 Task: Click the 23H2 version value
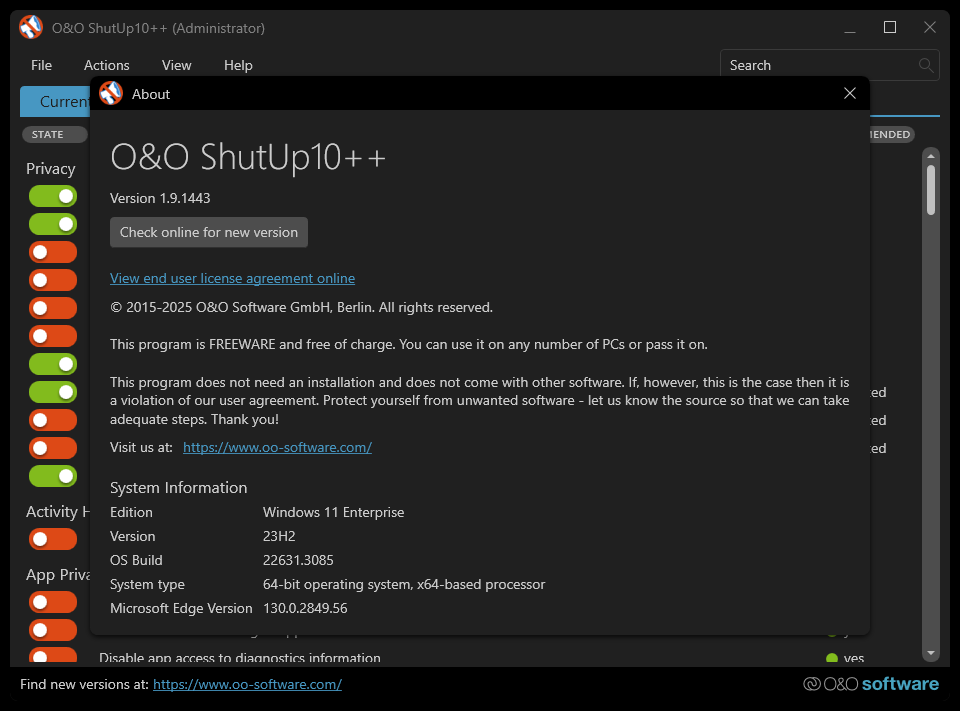(279, 536)
